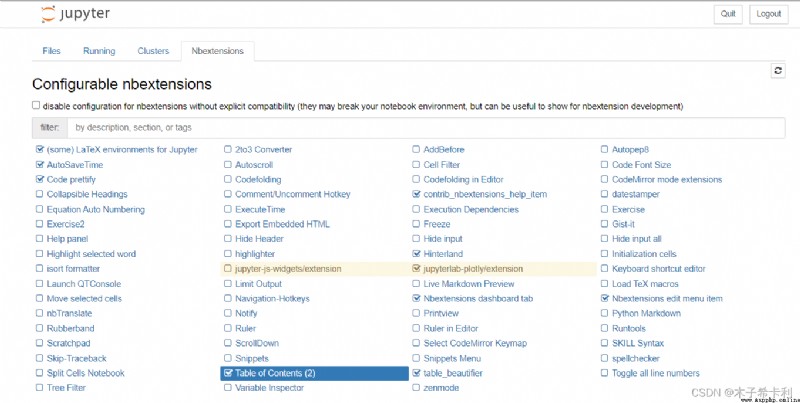The width and height of the screenshot is (800, 403).
Task: Uncheck Table of Contents (2)
Action: [x=228, y=373]
